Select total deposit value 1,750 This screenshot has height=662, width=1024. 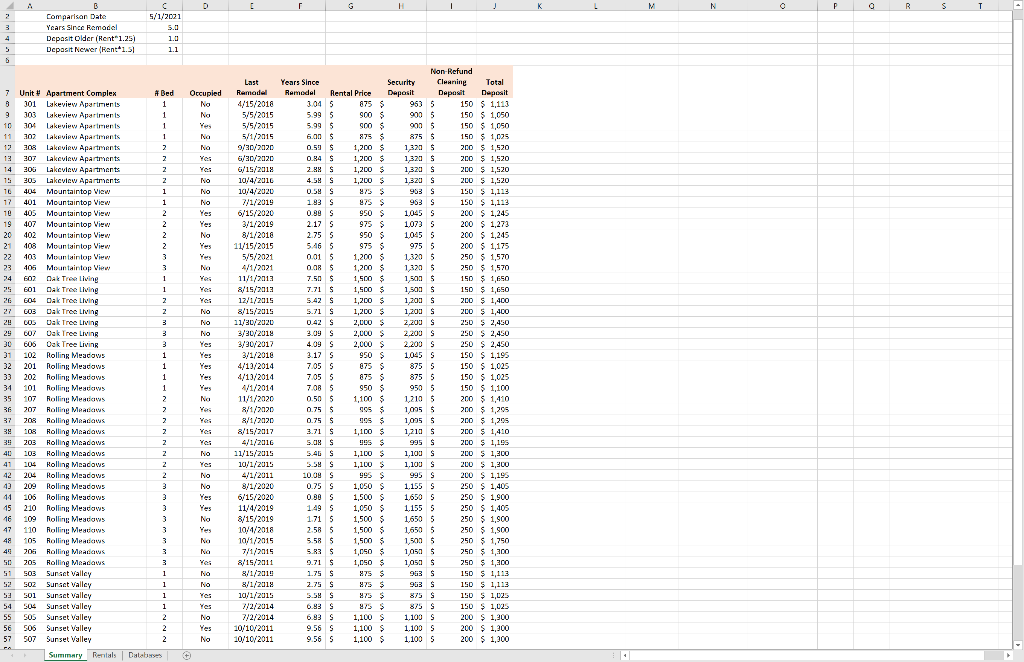pyautogui.click(x=495, y=541)
